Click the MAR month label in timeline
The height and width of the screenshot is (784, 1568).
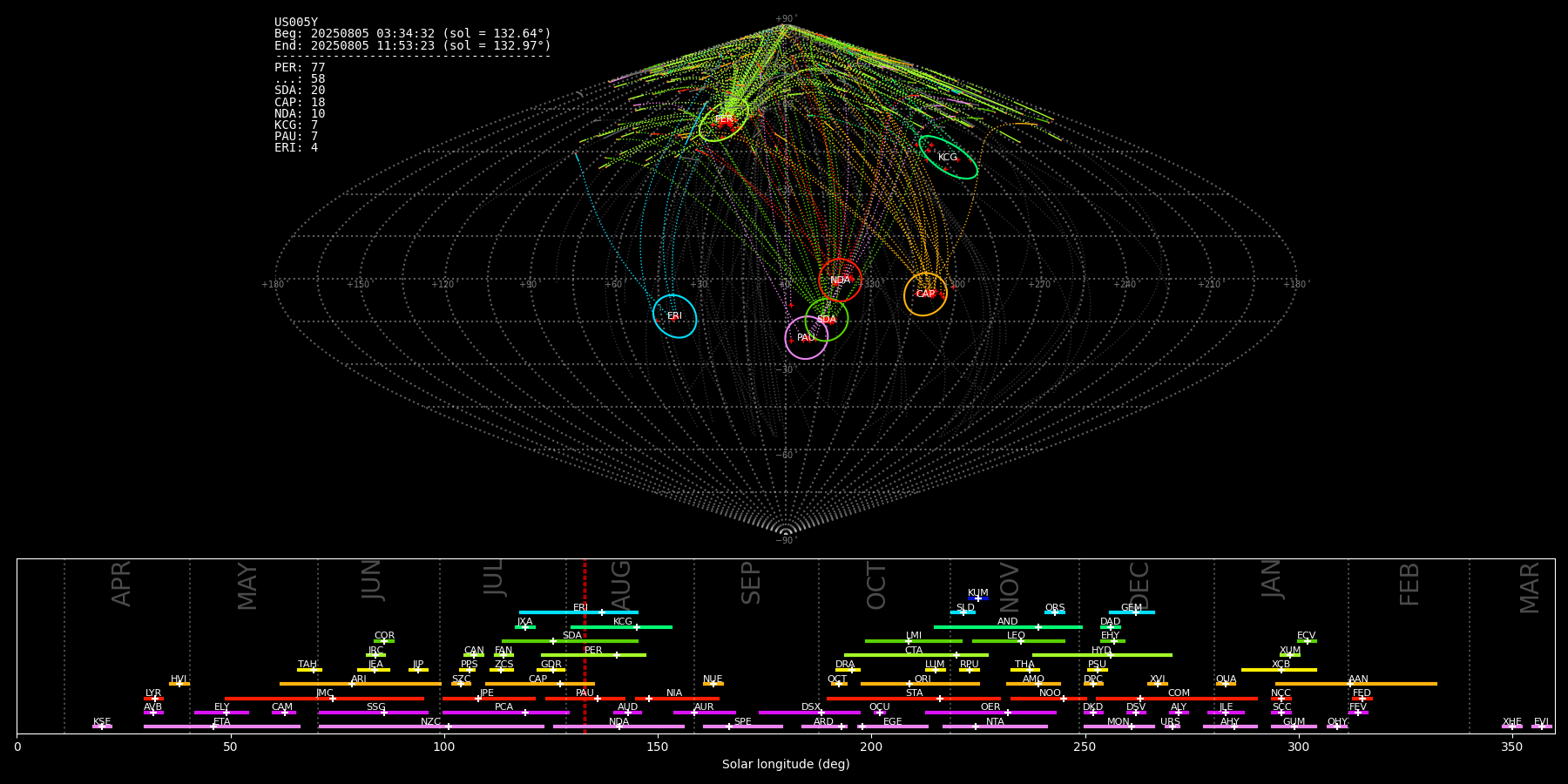pos(1530,588)
